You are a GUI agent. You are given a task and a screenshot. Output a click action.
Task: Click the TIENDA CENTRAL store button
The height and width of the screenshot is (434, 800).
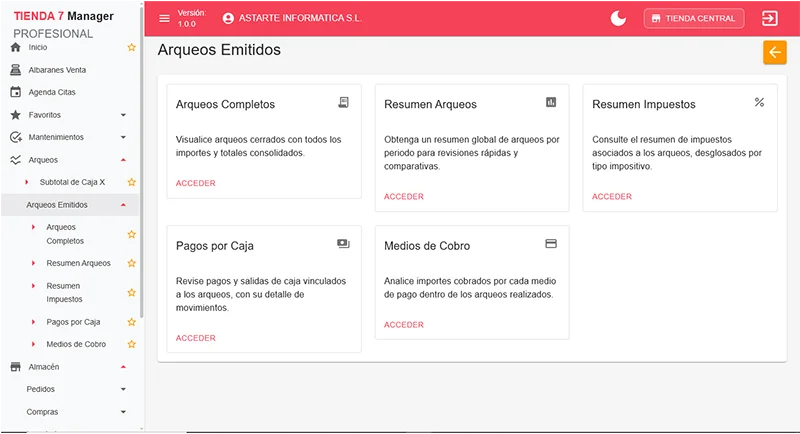(694, 18)
